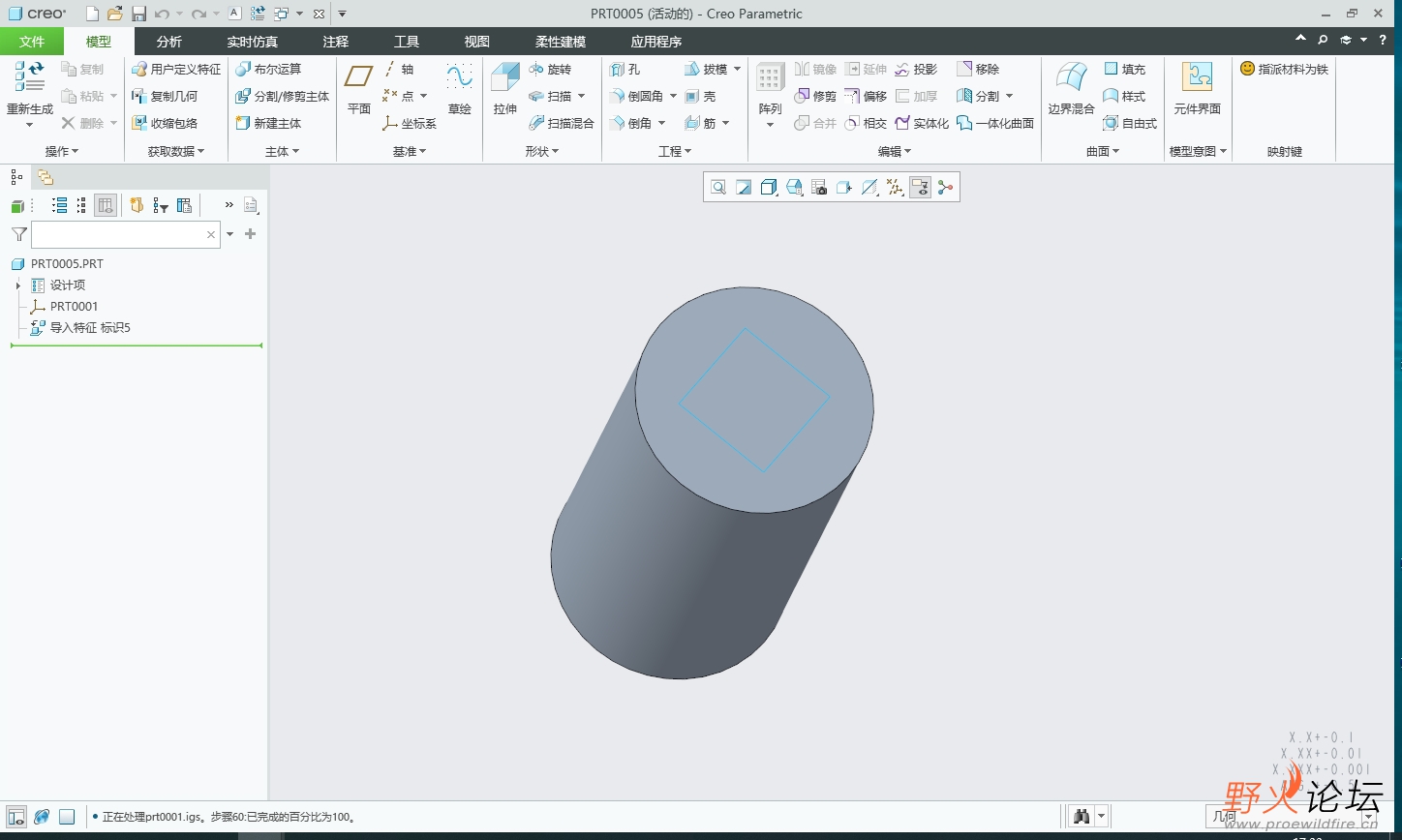
Task: Switch to the 柔性建模 tab
Action: click(561, 42)
